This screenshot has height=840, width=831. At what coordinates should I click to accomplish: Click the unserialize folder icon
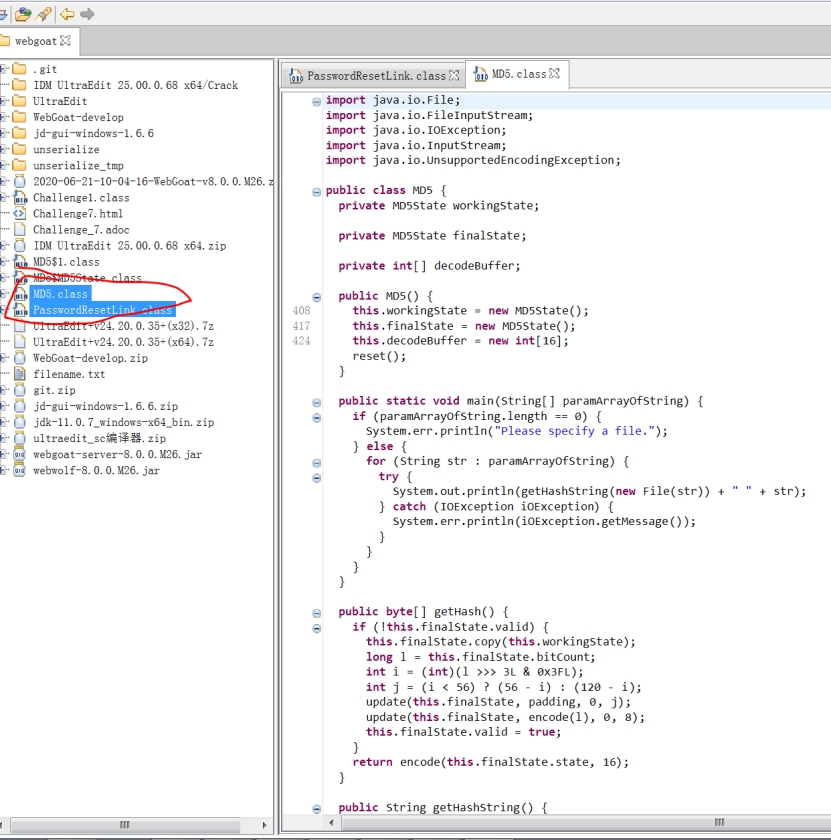19,149
